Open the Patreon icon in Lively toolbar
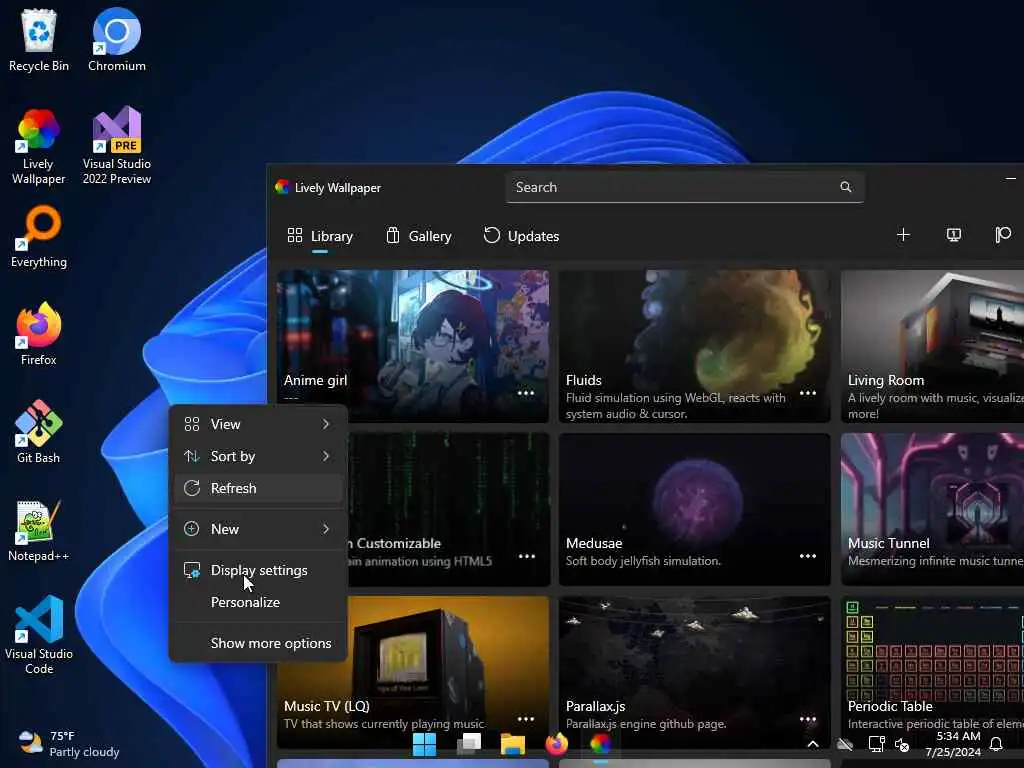 [x=1003, y=235]
